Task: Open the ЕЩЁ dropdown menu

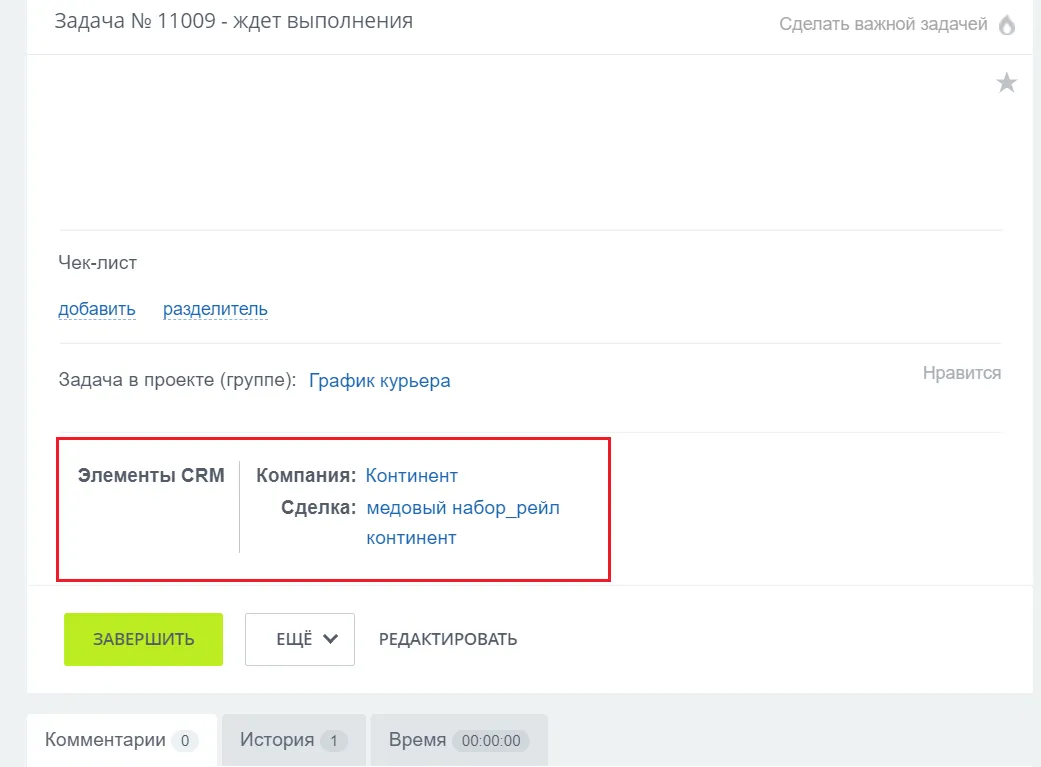Action: click(x=299, y=639)
